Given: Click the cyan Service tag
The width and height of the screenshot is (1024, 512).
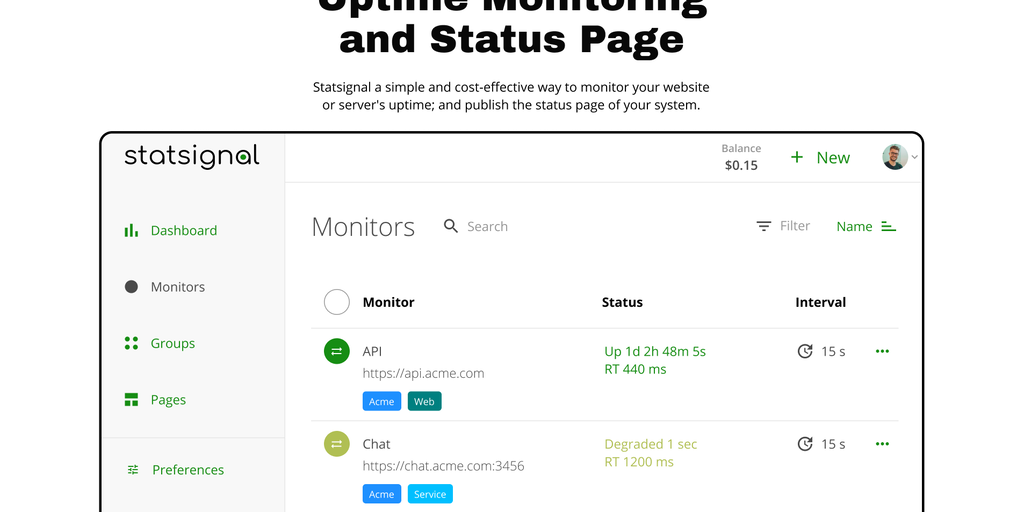Looking at the screenshot, I should click(430, 494).
